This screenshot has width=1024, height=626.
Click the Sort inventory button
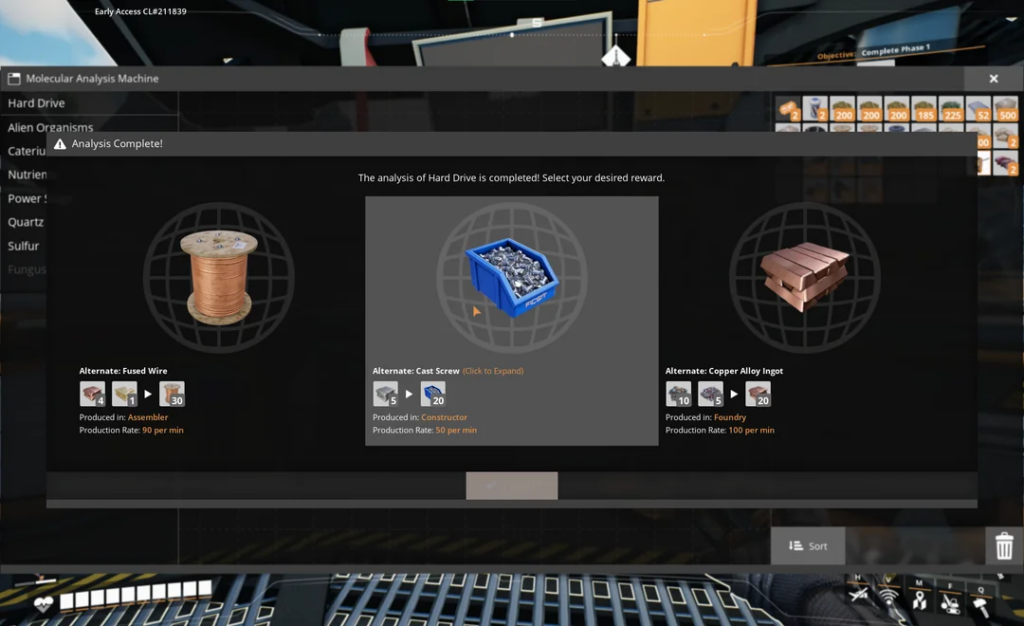pos(808,546)
